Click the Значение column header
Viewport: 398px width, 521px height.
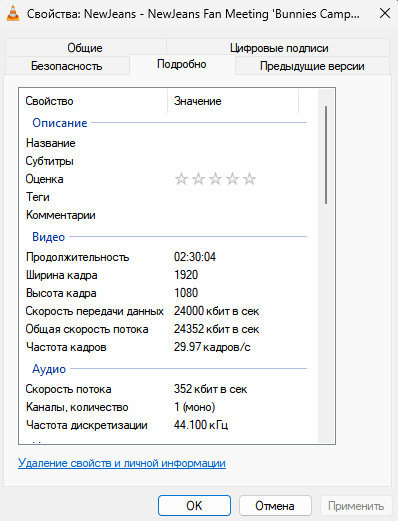(233, 101)
